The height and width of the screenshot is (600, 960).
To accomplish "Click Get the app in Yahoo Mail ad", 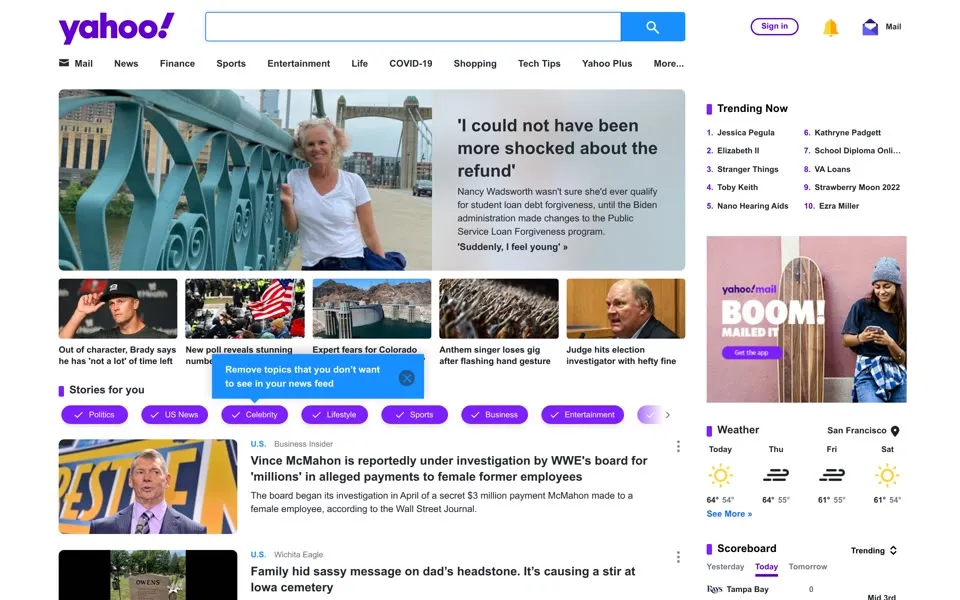I will (x=751, y=353).
